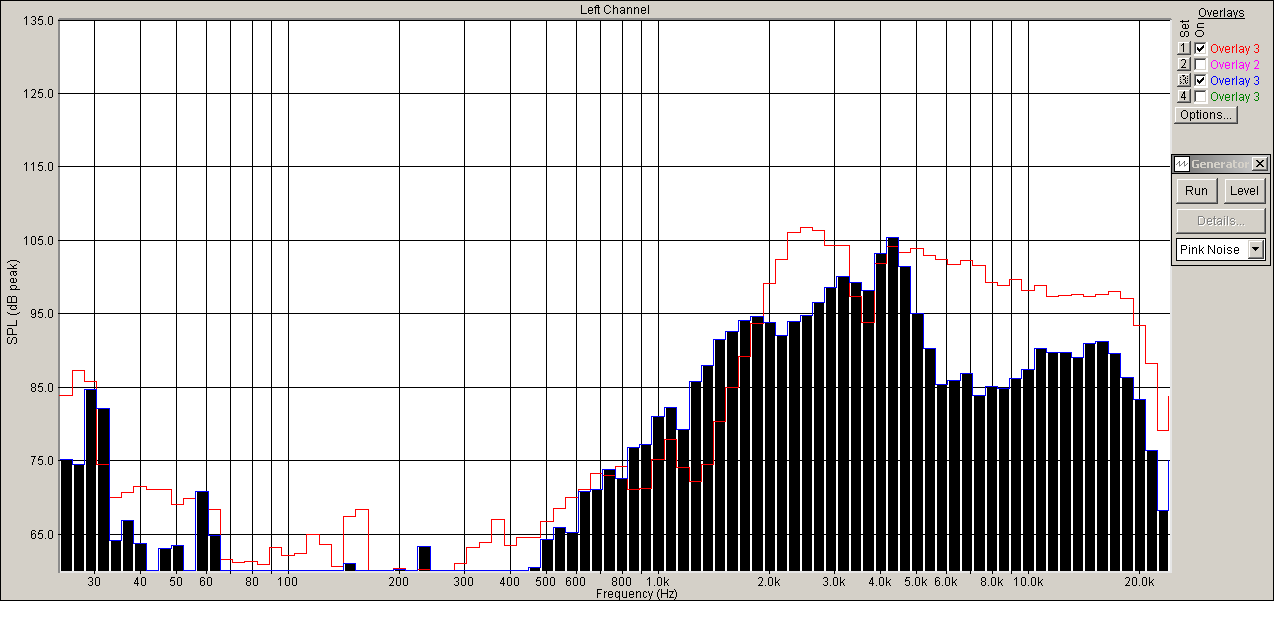Click the Generator window waveform icon
The width and height of the screenshot is (1274, 637).
click(1182, 164)
